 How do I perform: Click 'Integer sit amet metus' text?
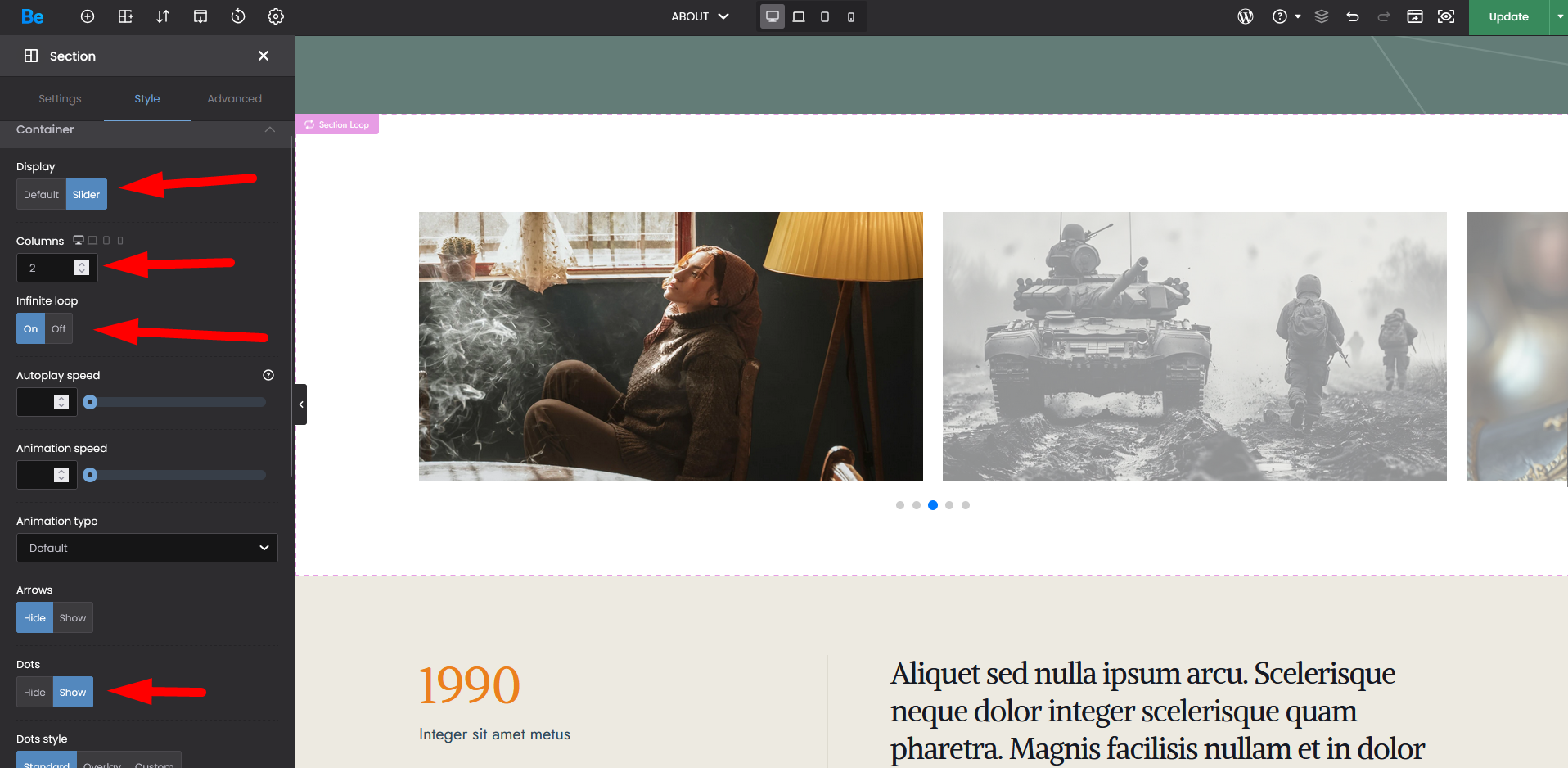coord(494,734)
